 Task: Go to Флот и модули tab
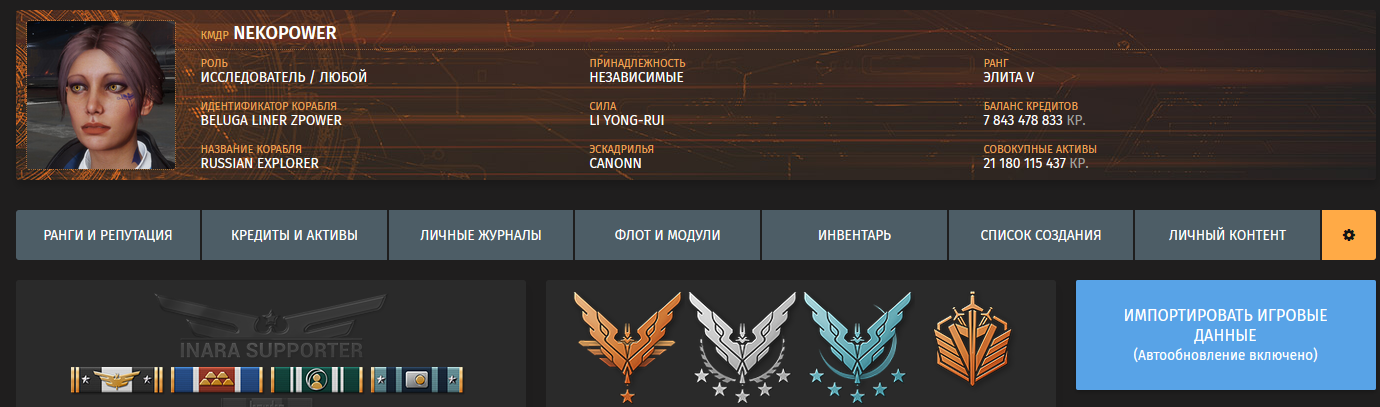coord(667,235)
